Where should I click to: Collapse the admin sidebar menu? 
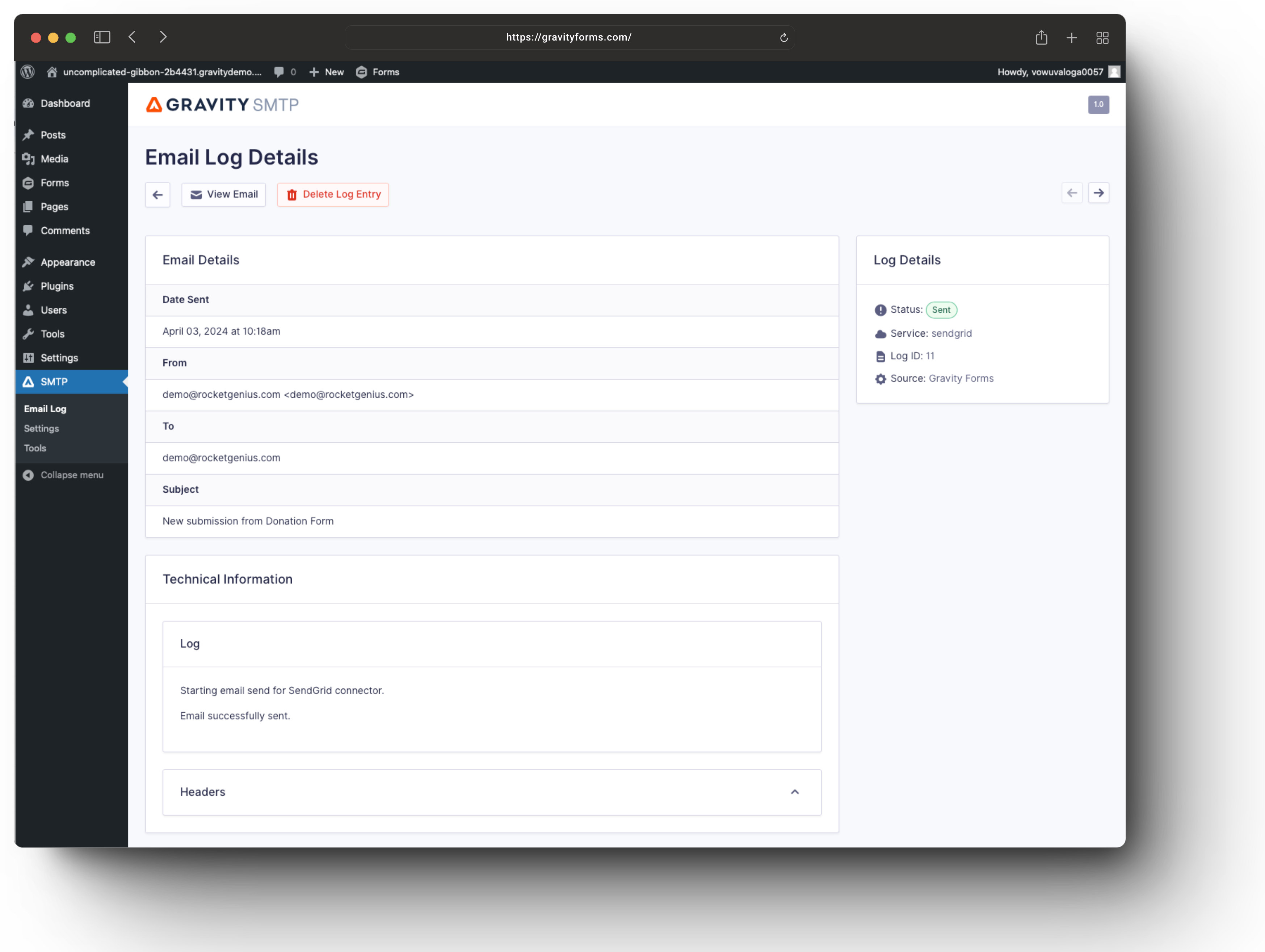[63, 475]
